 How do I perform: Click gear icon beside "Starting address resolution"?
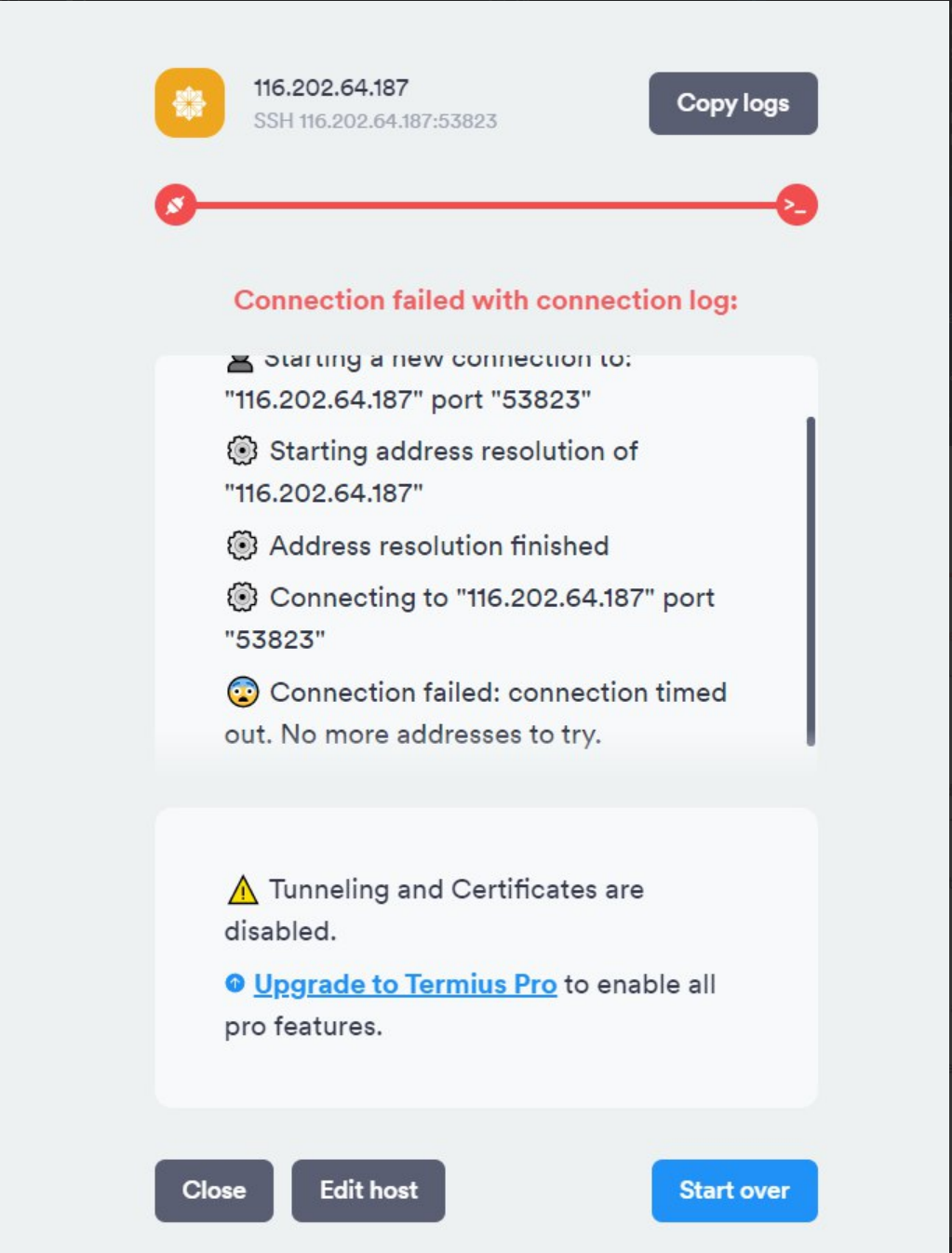click(242, 451)
